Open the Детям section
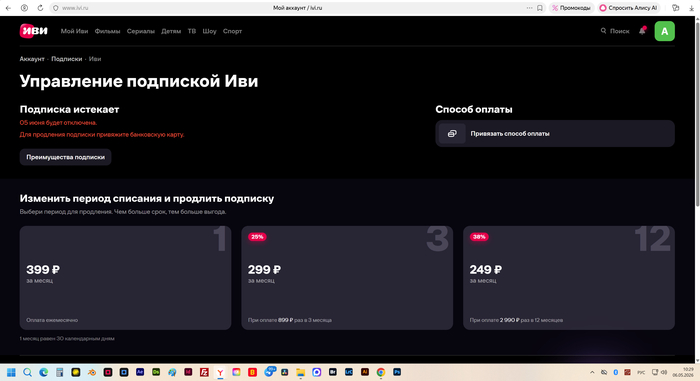 coord(171,31)
